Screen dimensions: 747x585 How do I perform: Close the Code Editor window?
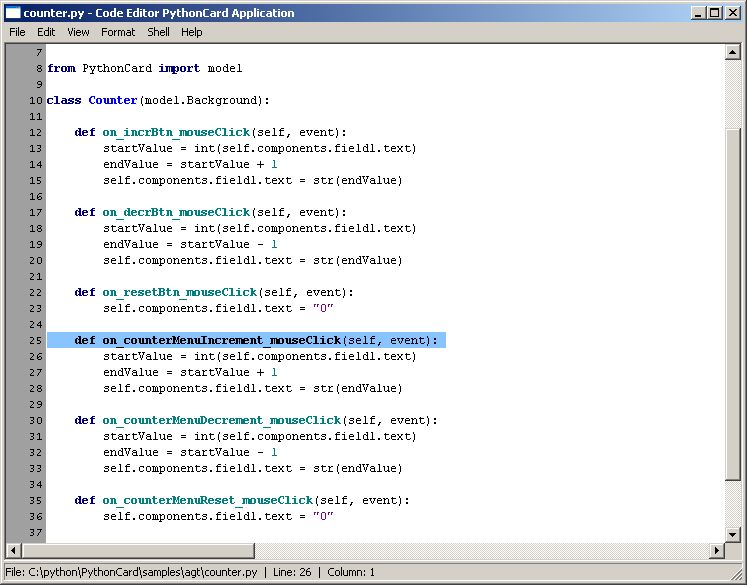(733, 13)
